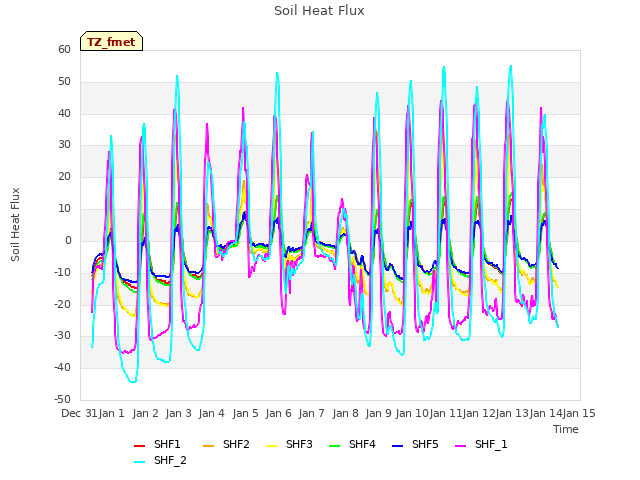The width and height of the screenshot is (640, 480).
Task: Click the Jan 13 x-axis tick label
Action: pyautogui.click(x=512, y=413)
